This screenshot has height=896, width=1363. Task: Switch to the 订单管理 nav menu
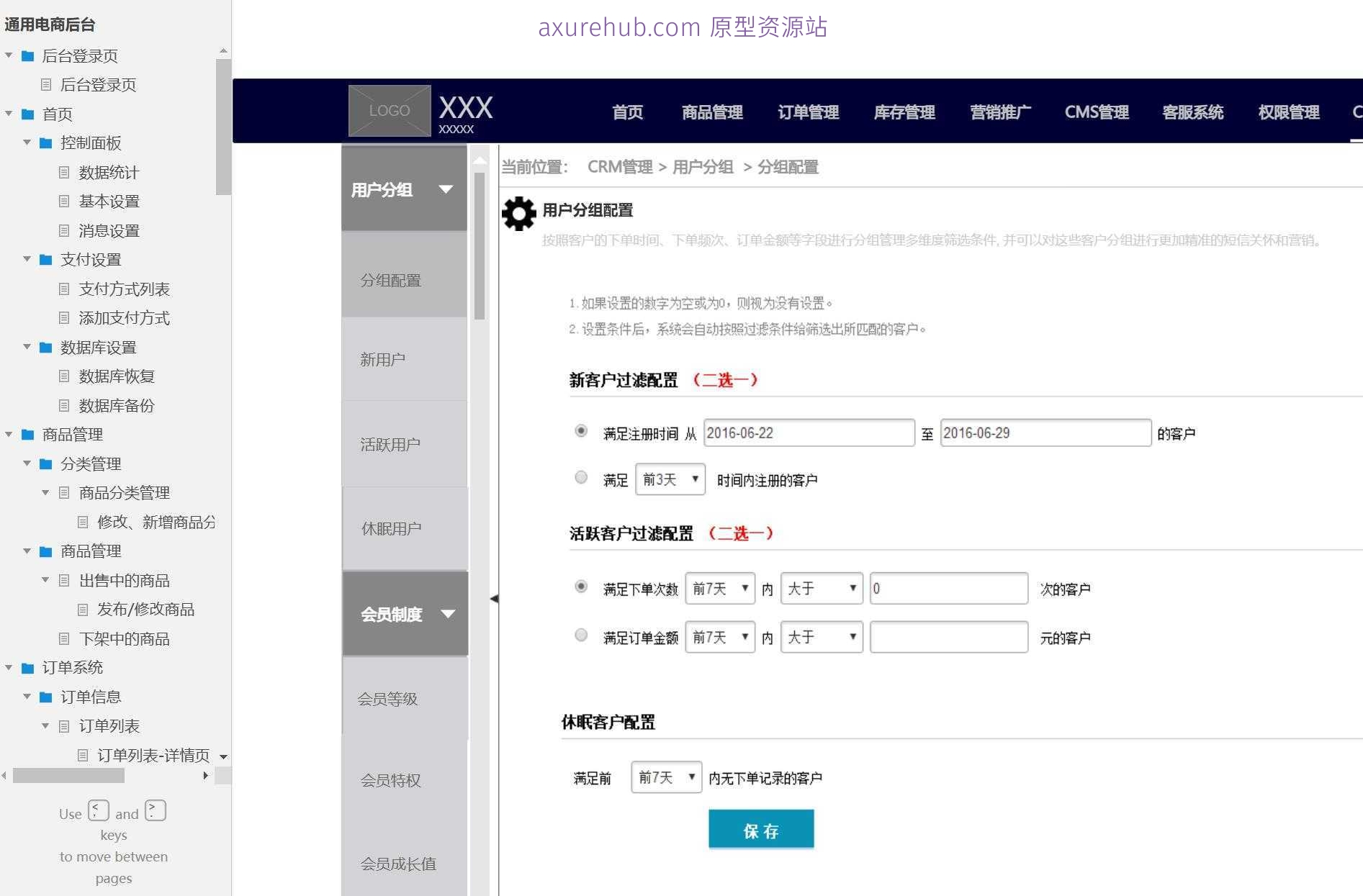tap(808, 112)
